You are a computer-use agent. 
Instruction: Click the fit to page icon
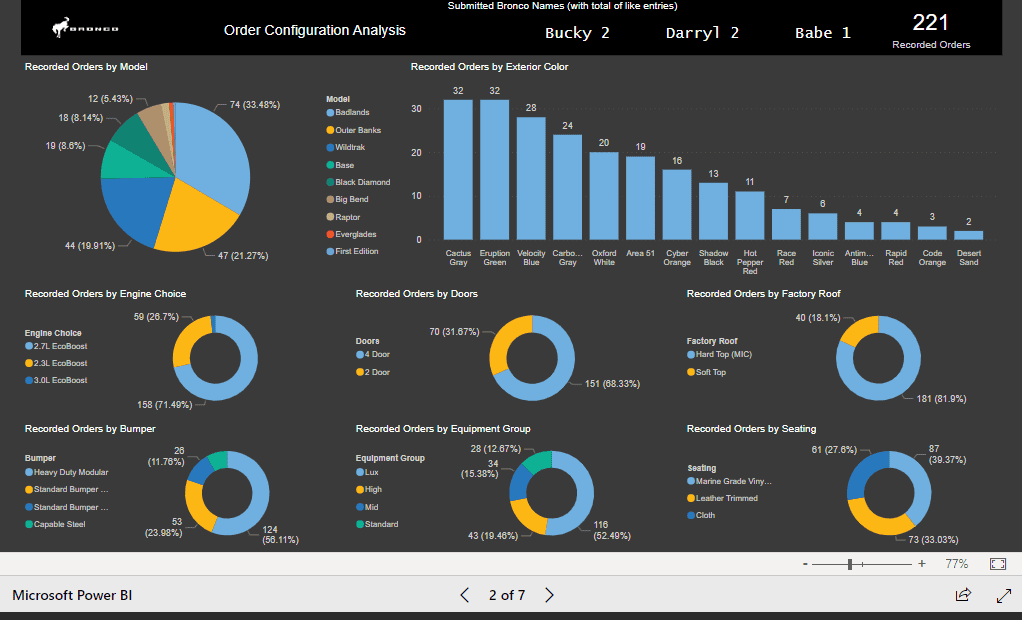998,564
